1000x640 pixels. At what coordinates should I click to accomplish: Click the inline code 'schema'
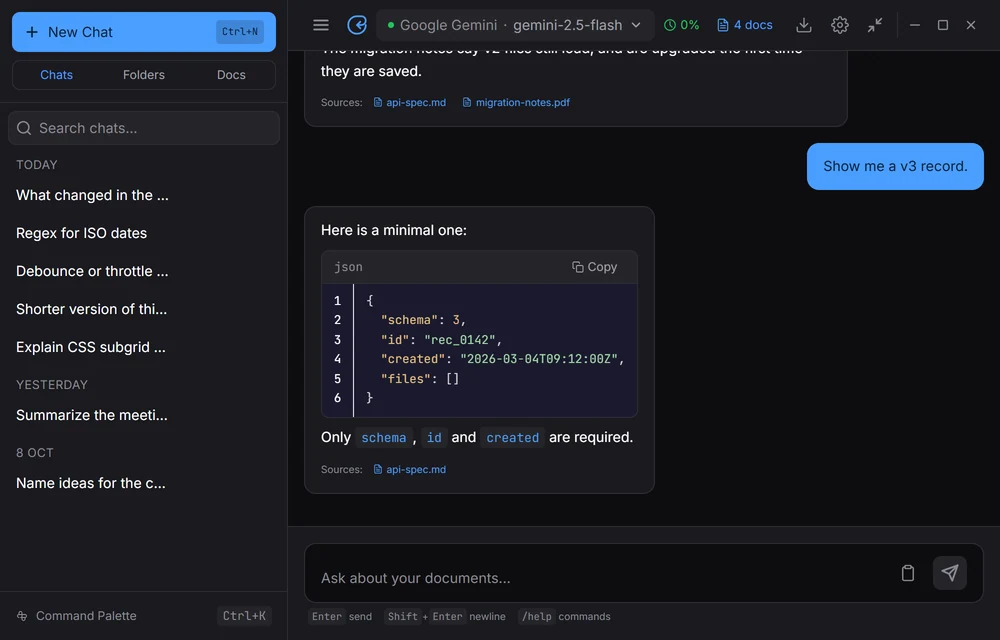pyautogui.click(x=384, y=438)
